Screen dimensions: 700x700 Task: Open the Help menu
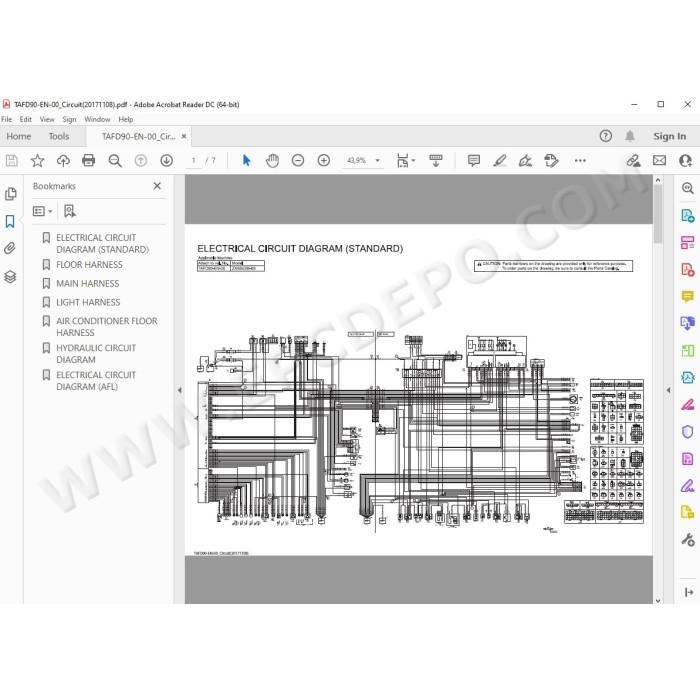[126, 119]
